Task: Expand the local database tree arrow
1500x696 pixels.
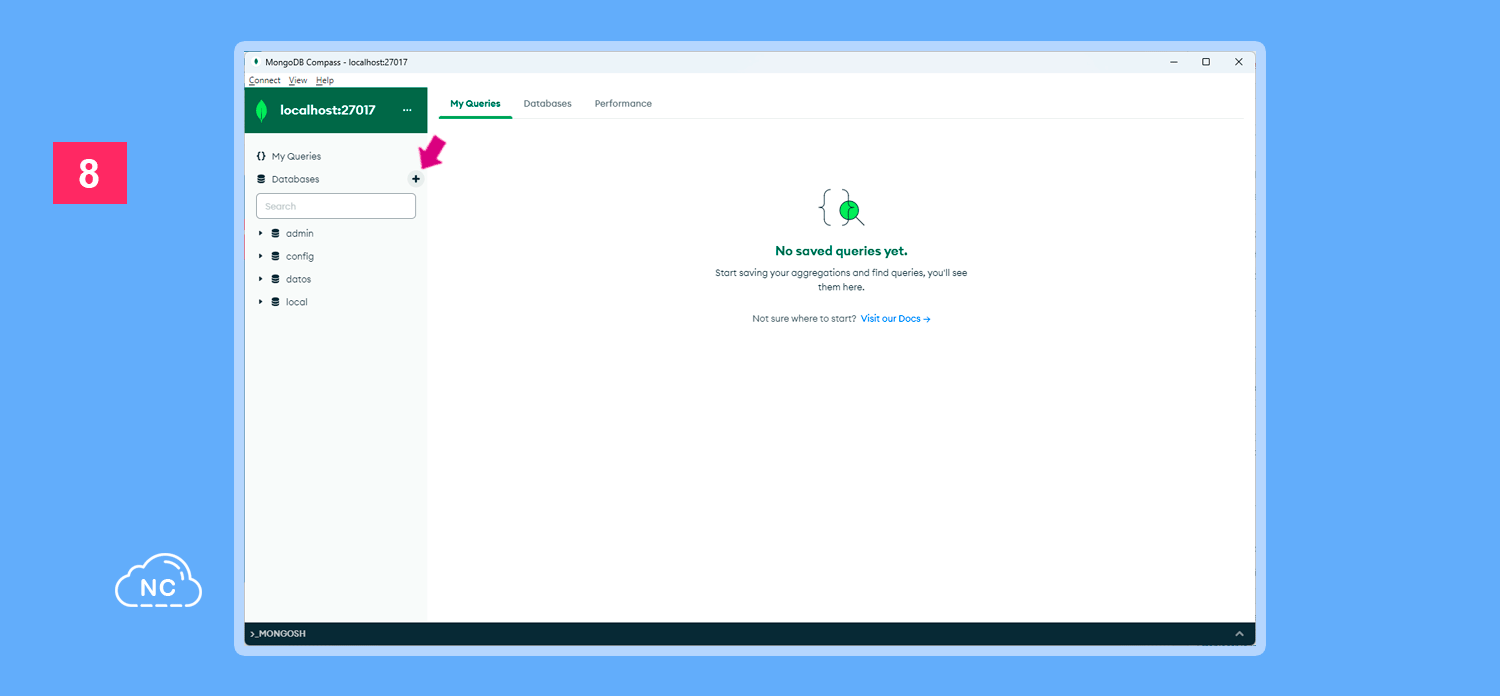Action: (x=261, y=302)
